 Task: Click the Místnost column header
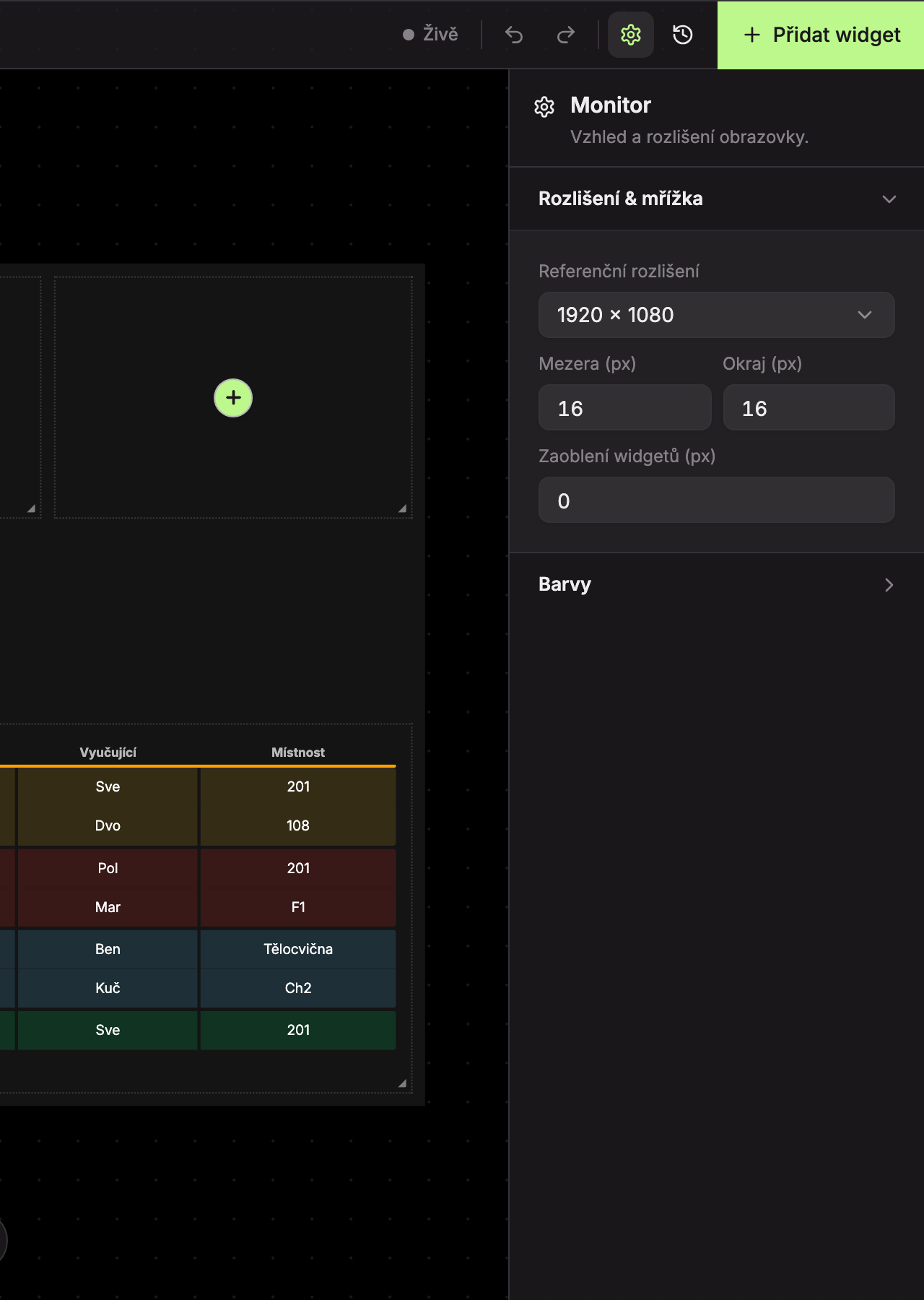[x=298, y=753]
